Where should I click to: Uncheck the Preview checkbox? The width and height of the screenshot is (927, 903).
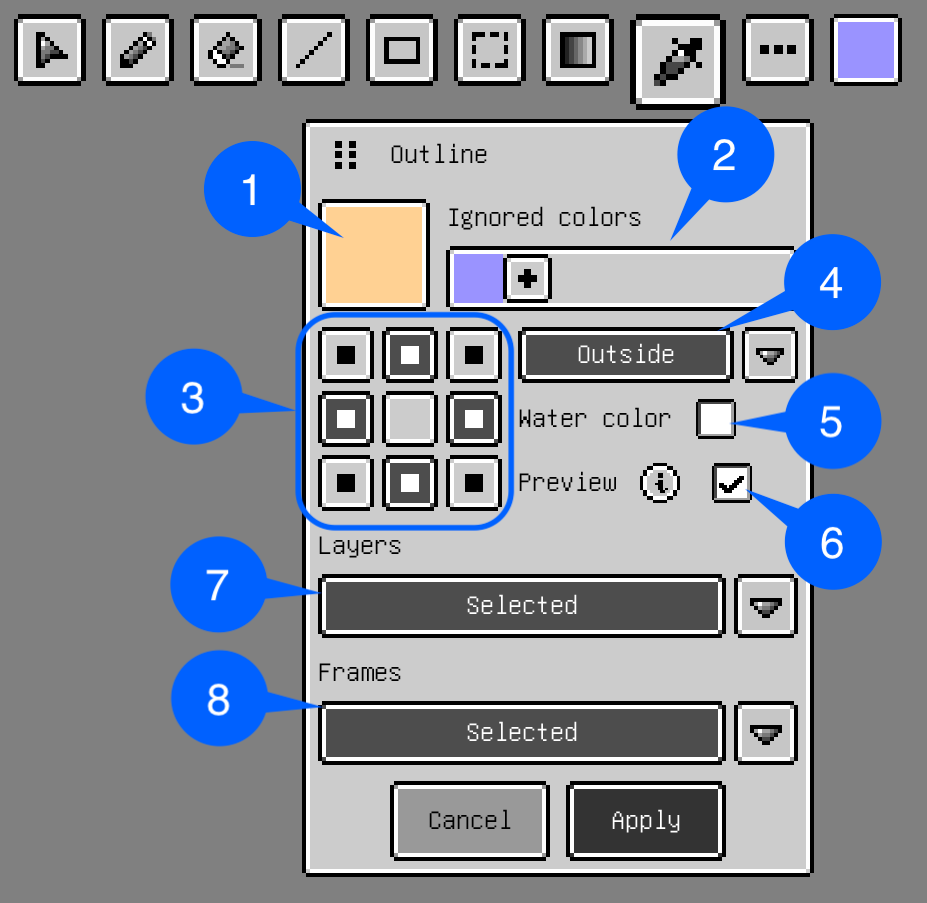[732, 483]
